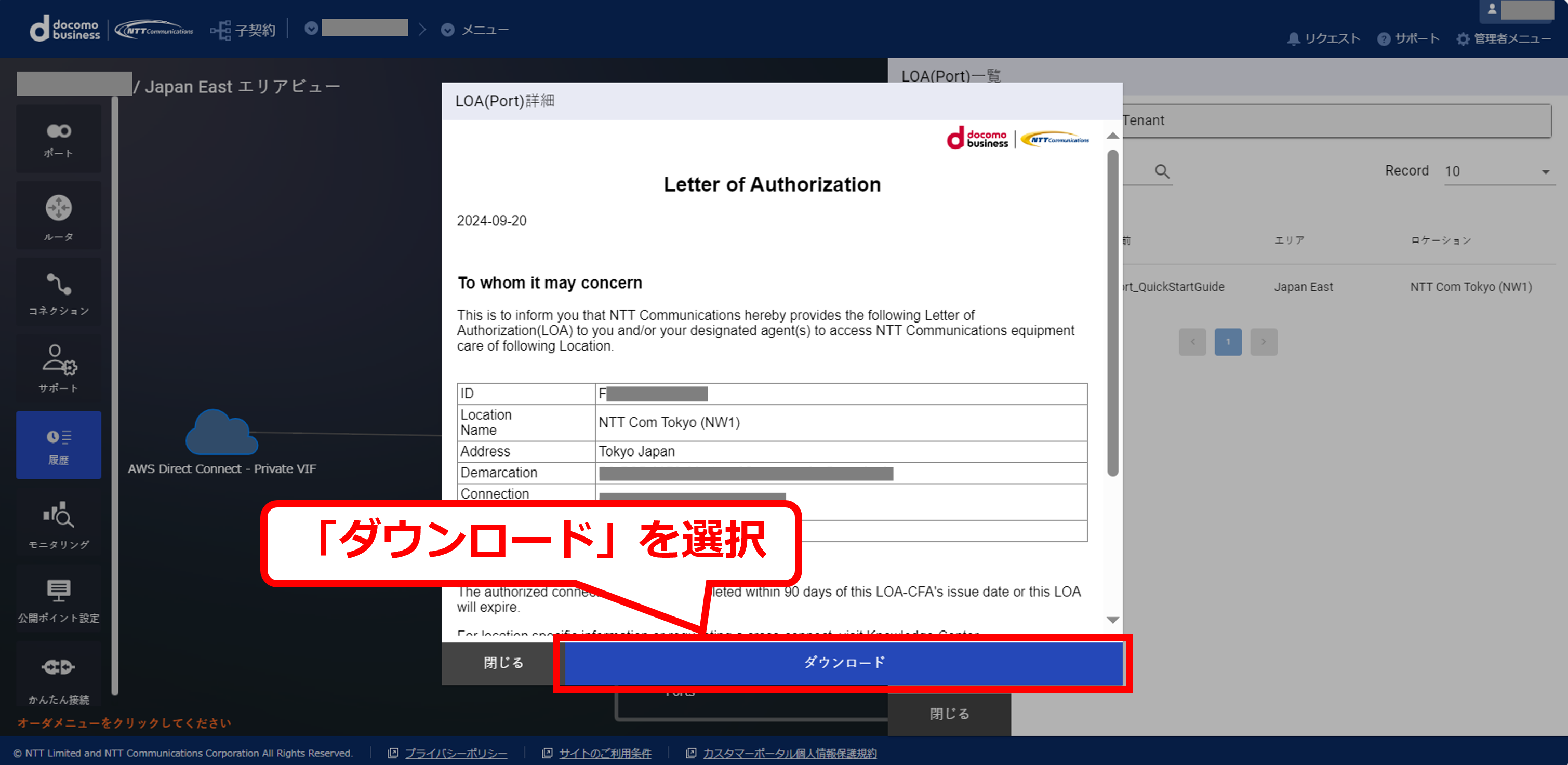Open the コネクション sidebar icon
The image size is (1568, 765).
(58, 292)
